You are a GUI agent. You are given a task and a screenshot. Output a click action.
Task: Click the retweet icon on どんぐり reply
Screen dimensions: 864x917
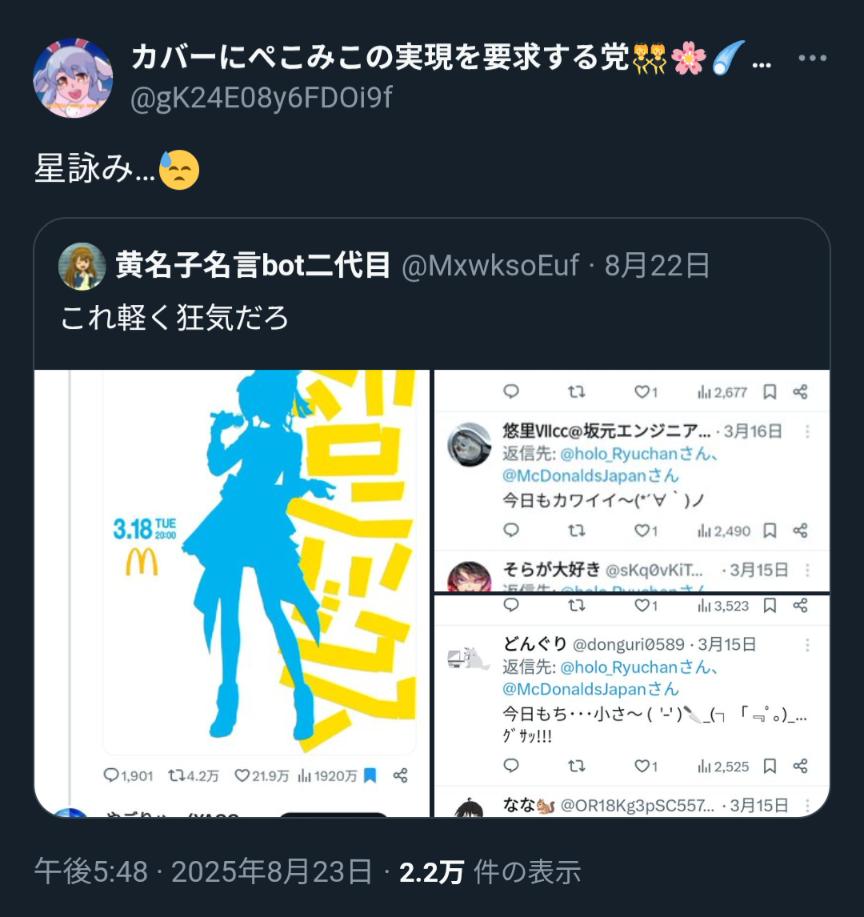(577, 766)
